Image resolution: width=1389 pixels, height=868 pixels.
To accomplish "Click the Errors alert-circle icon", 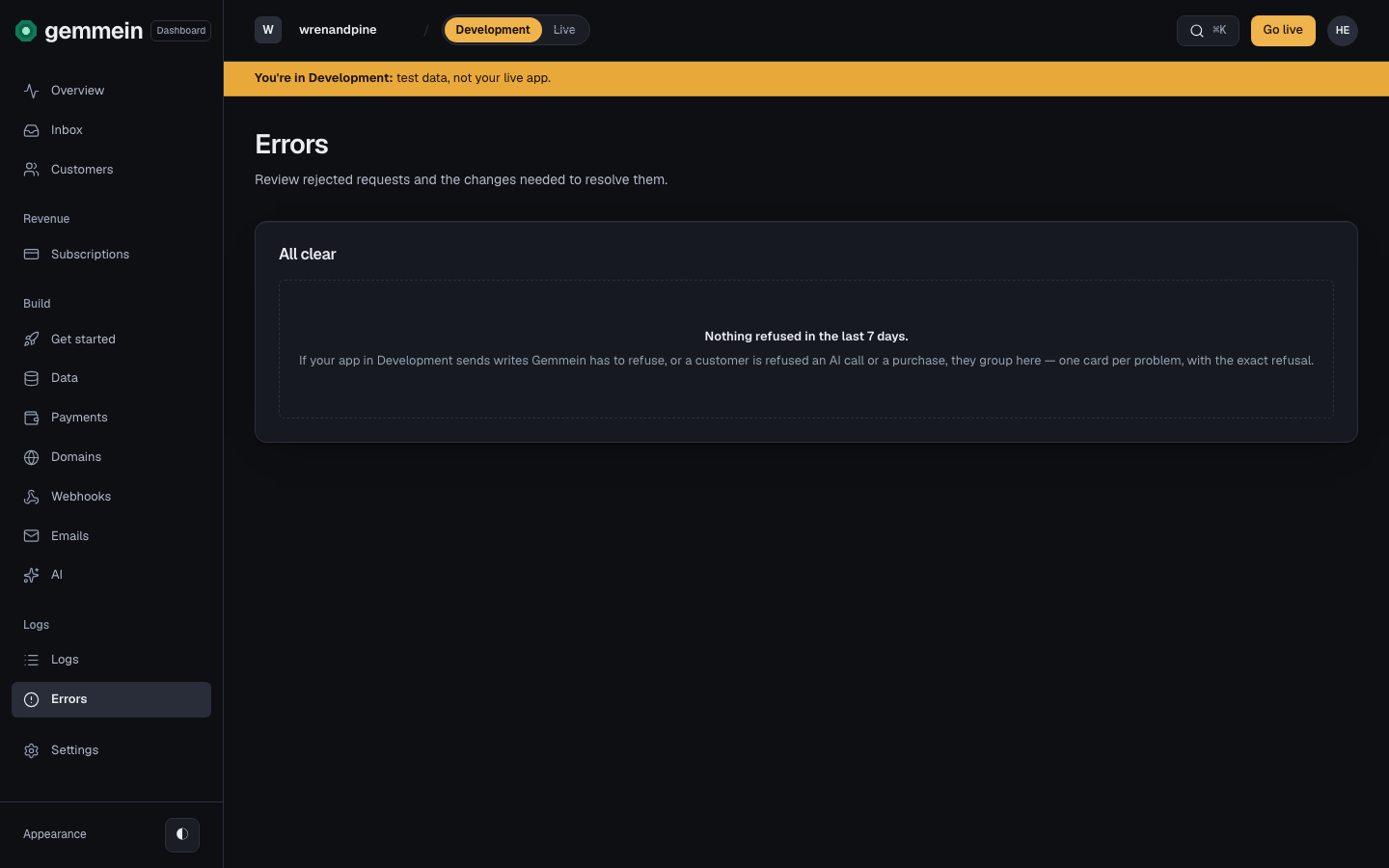I will point(32,699).
